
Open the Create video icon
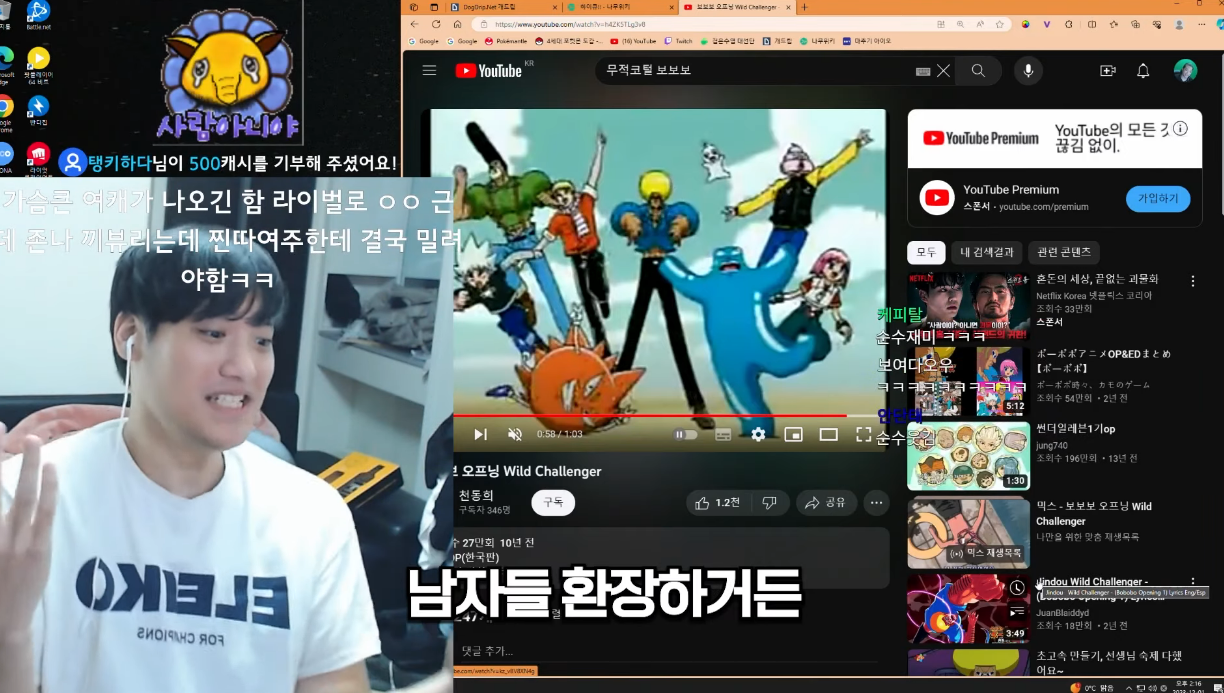point(1107,71)
